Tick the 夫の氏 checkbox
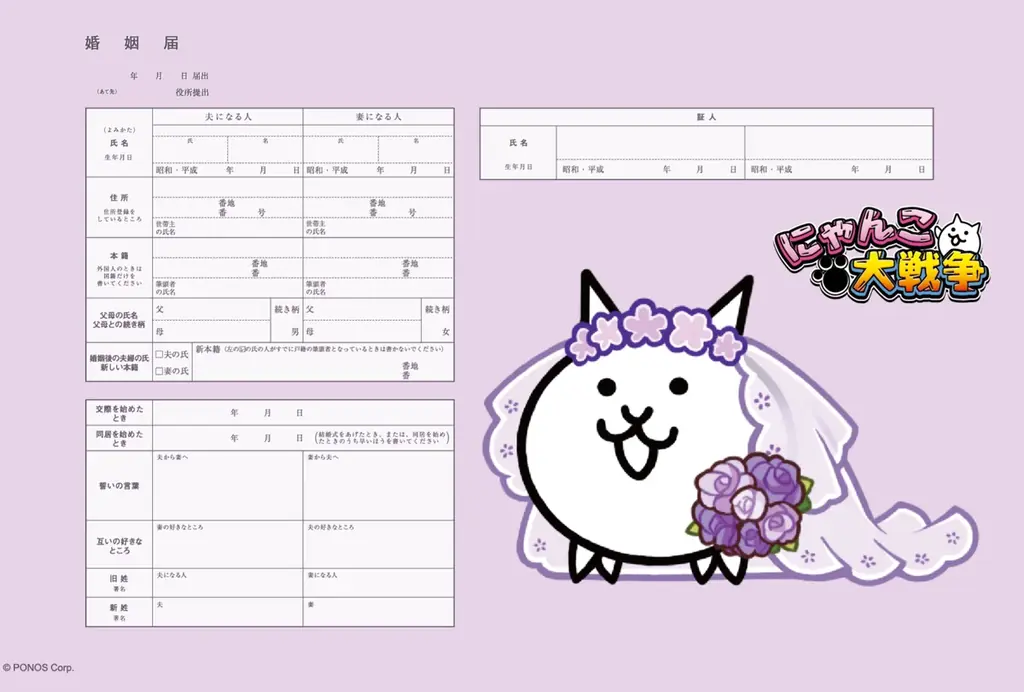 click(159, 354)
